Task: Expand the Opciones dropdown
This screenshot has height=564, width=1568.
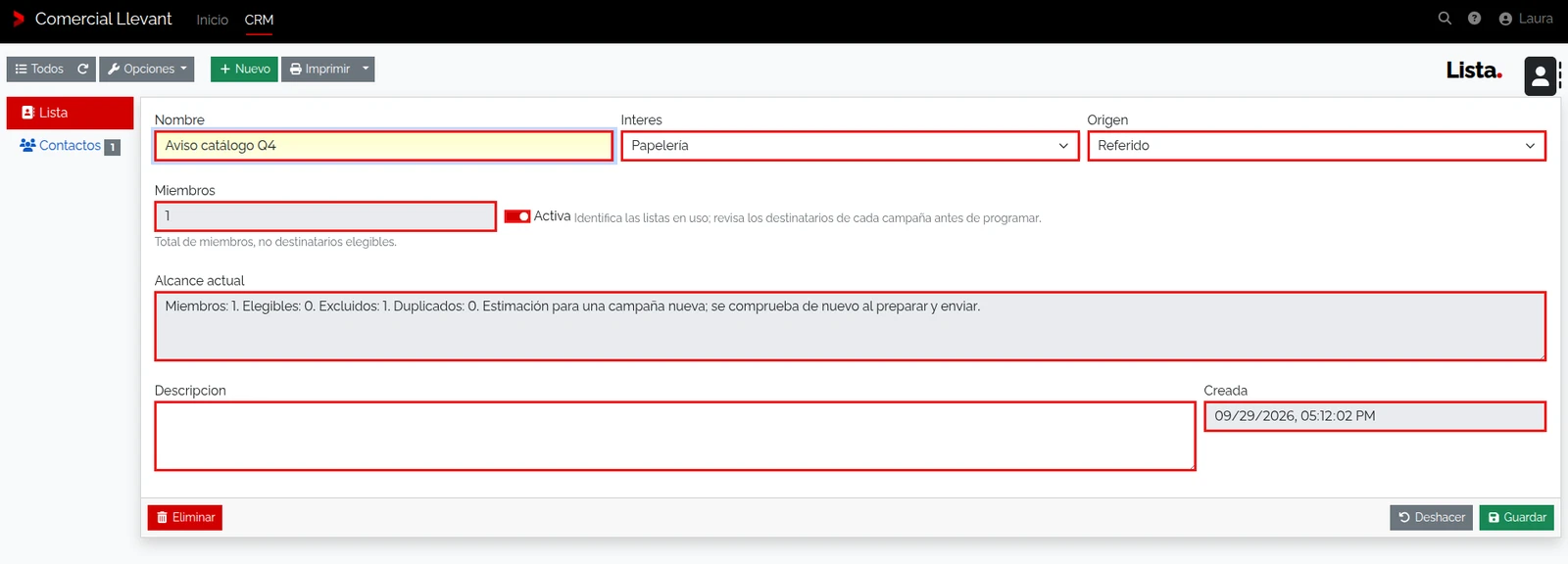Action: coord(147,69)
